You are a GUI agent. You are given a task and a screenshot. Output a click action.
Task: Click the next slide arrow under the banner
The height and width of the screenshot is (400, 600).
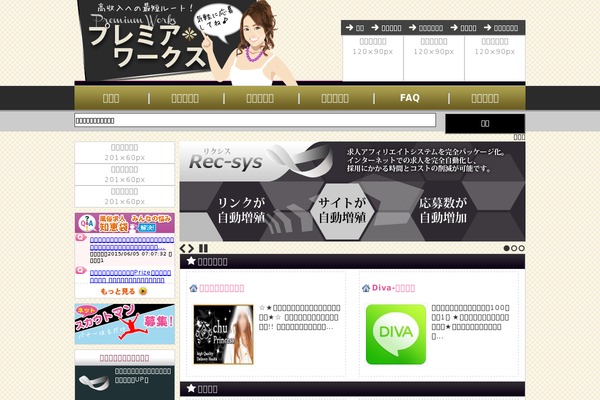(x=191, y=248)
